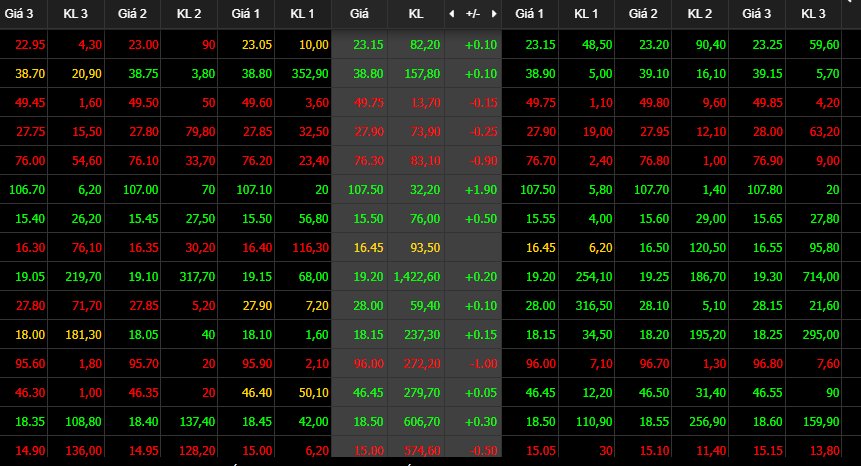
Task: Sort by matched KL column header
Action: coord(416,14)
